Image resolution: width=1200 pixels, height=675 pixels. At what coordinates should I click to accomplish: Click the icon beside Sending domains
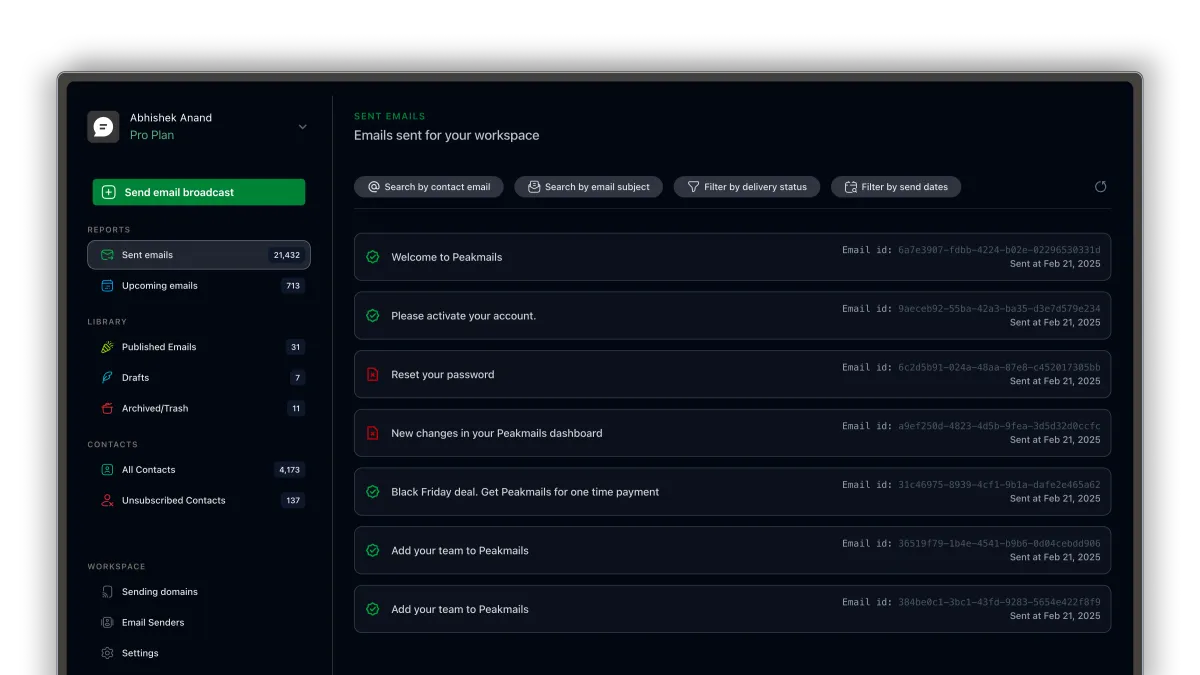(x=107, y=592)
